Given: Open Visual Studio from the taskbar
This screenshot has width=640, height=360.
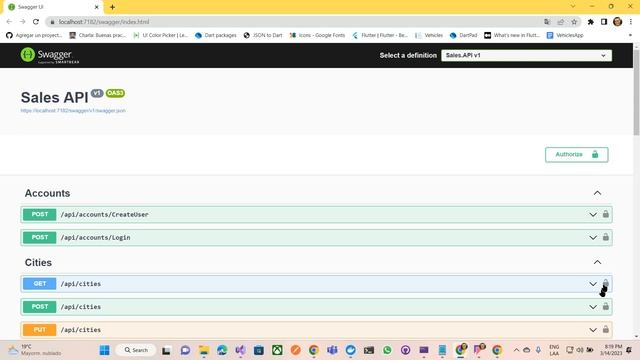Looking at the screenshot, I should coord(240,350).
